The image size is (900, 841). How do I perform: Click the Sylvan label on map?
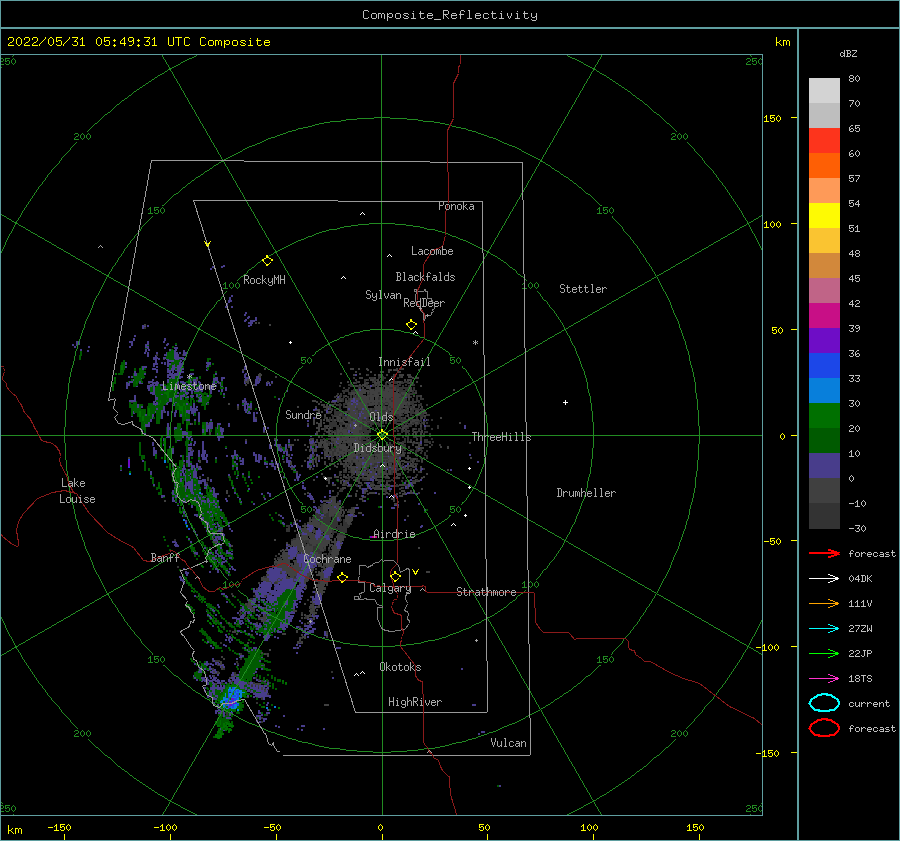point(383,295)
